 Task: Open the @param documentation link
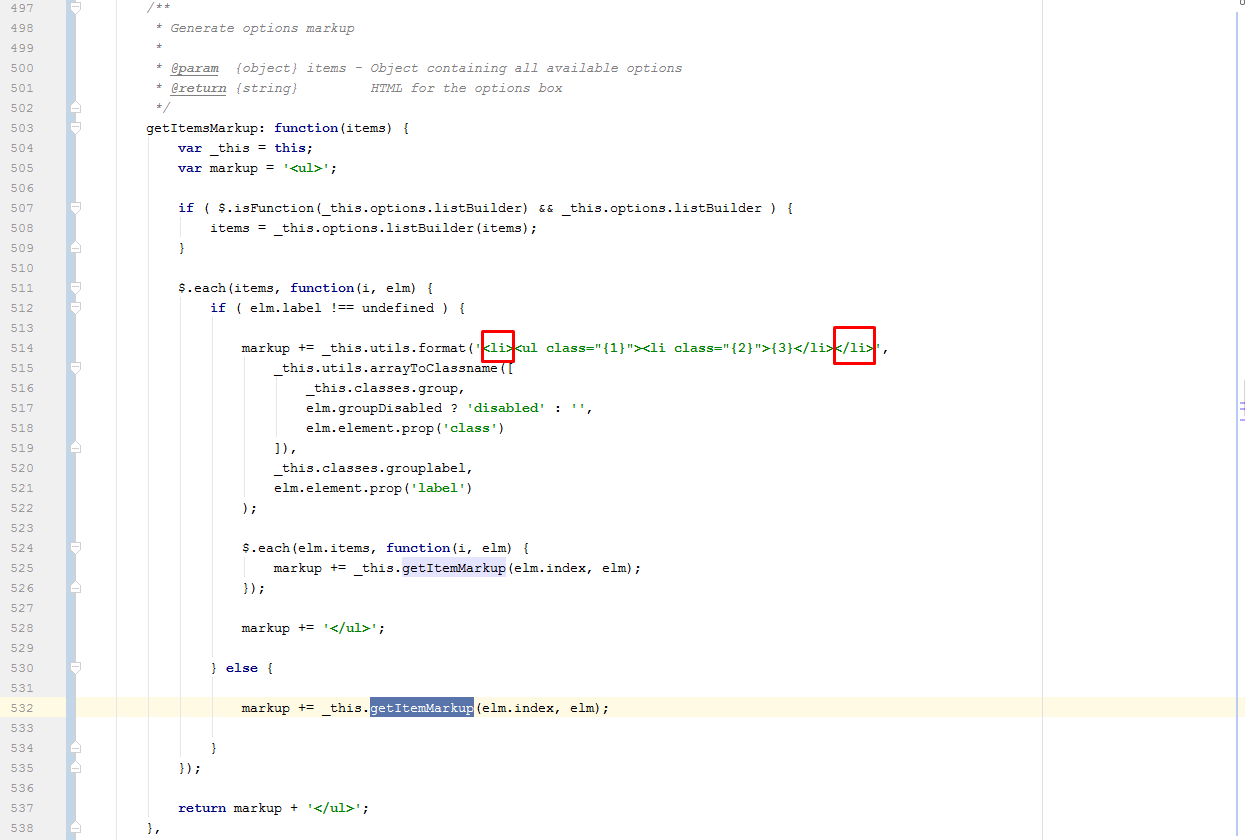point(194,68)
